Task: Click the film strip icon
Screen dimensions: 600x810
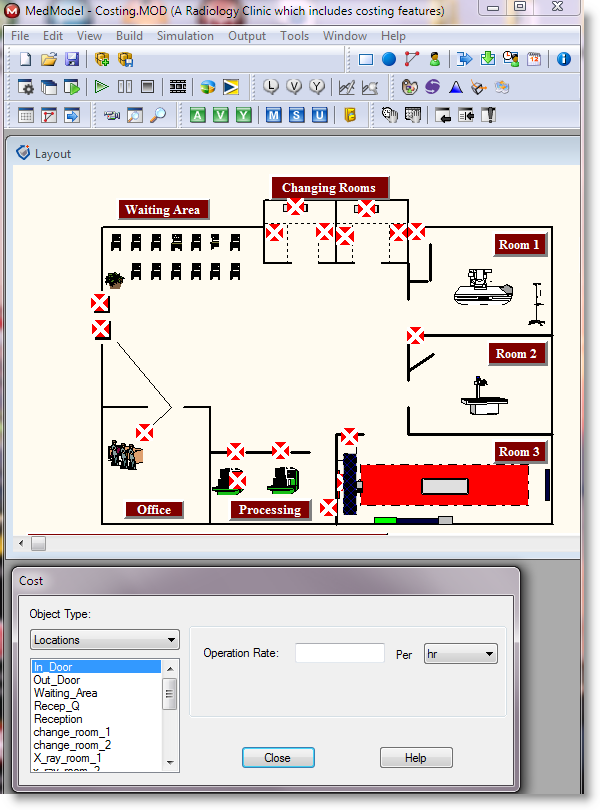Action: pyautogui.click(x=178, y=87)
